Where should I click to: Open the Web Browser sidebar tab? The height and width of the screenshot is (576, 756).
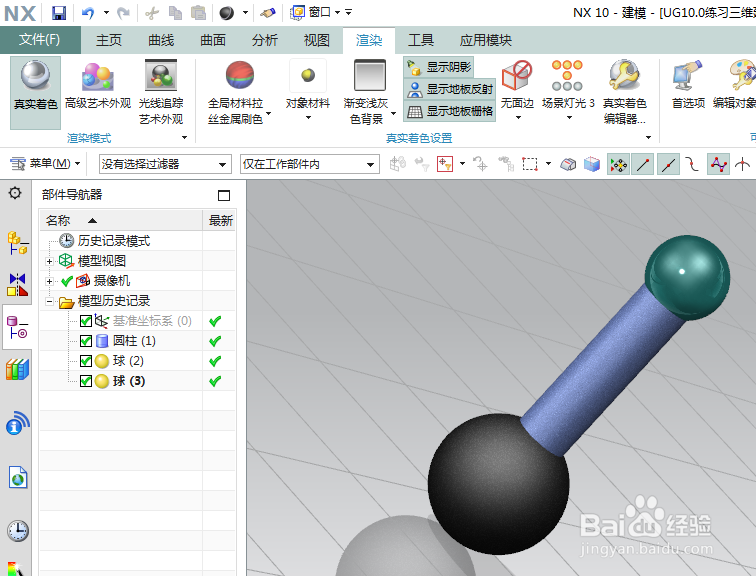(17, 477)
